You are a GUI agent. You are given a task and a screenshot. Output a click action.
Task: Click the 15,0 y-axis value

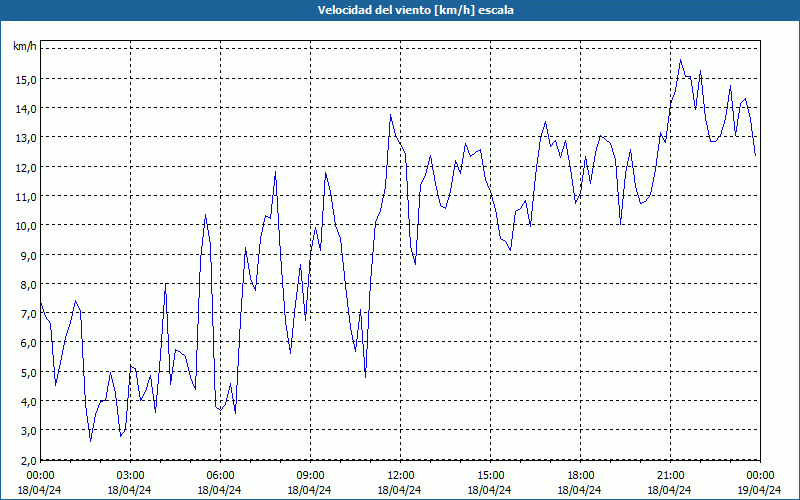pyautogui.click(x=26, y=80)
